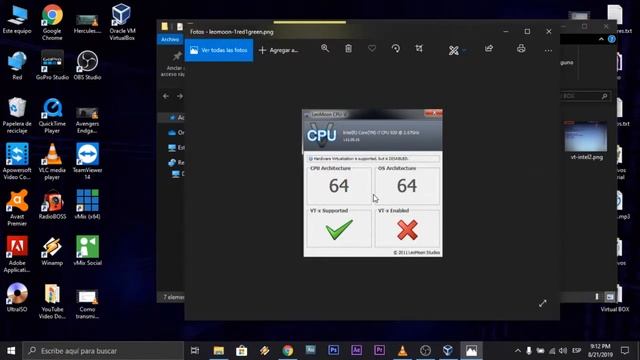Click the displayed leomoon CPU image
Viewport: 640px width, 360px height.
point(373,183)
